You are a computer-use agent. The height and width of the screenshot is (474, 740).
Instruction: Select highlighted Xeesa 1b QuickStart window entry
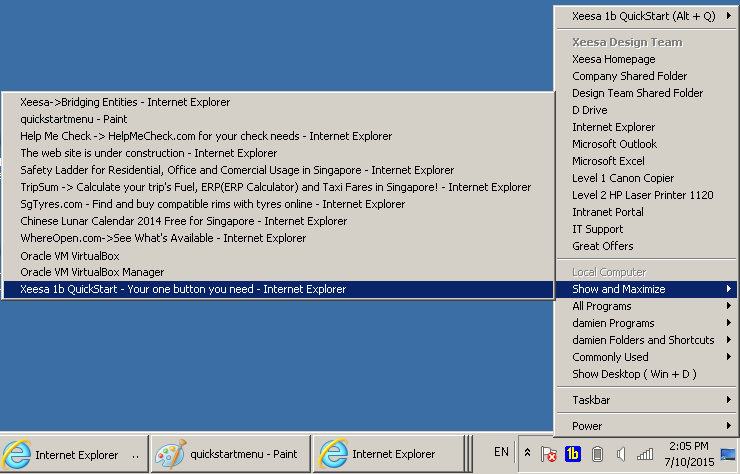pyautogui.click(x=278, y=289)
